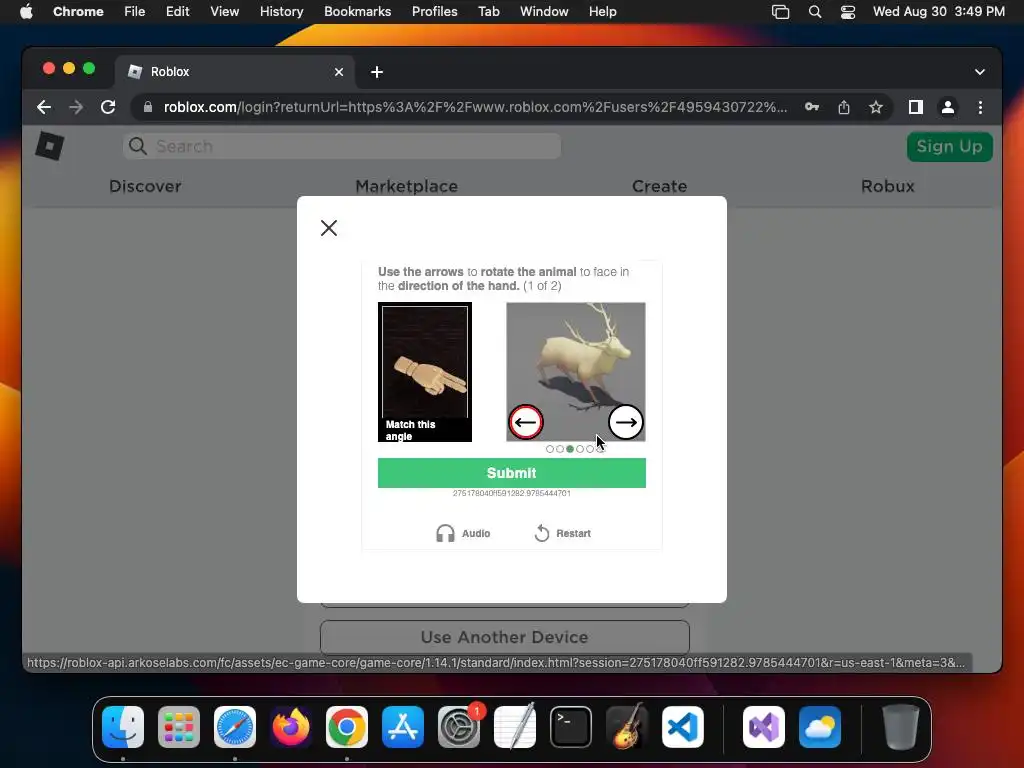Screen dimensions: 1024x768
Task: Open the Marketplace page
Action: (x=406, y=186)
